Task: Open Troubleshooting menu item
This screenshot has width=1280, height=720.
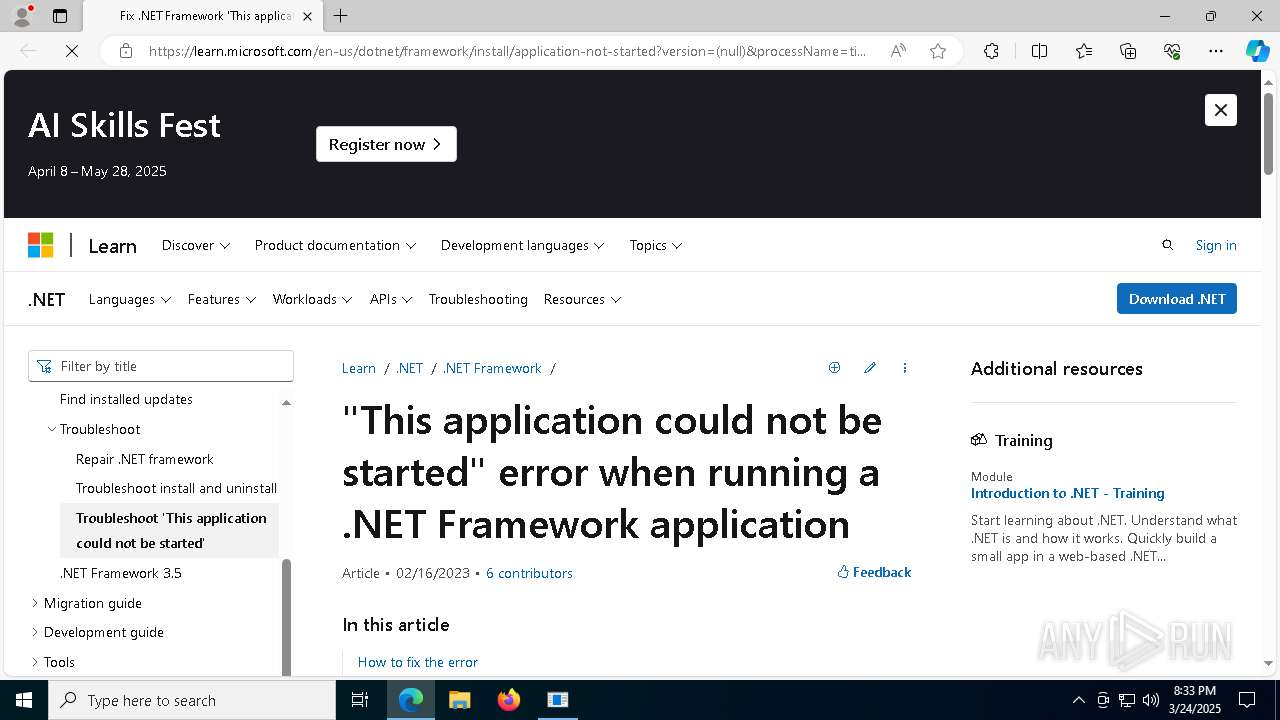Action: click(x=478, y=299)
